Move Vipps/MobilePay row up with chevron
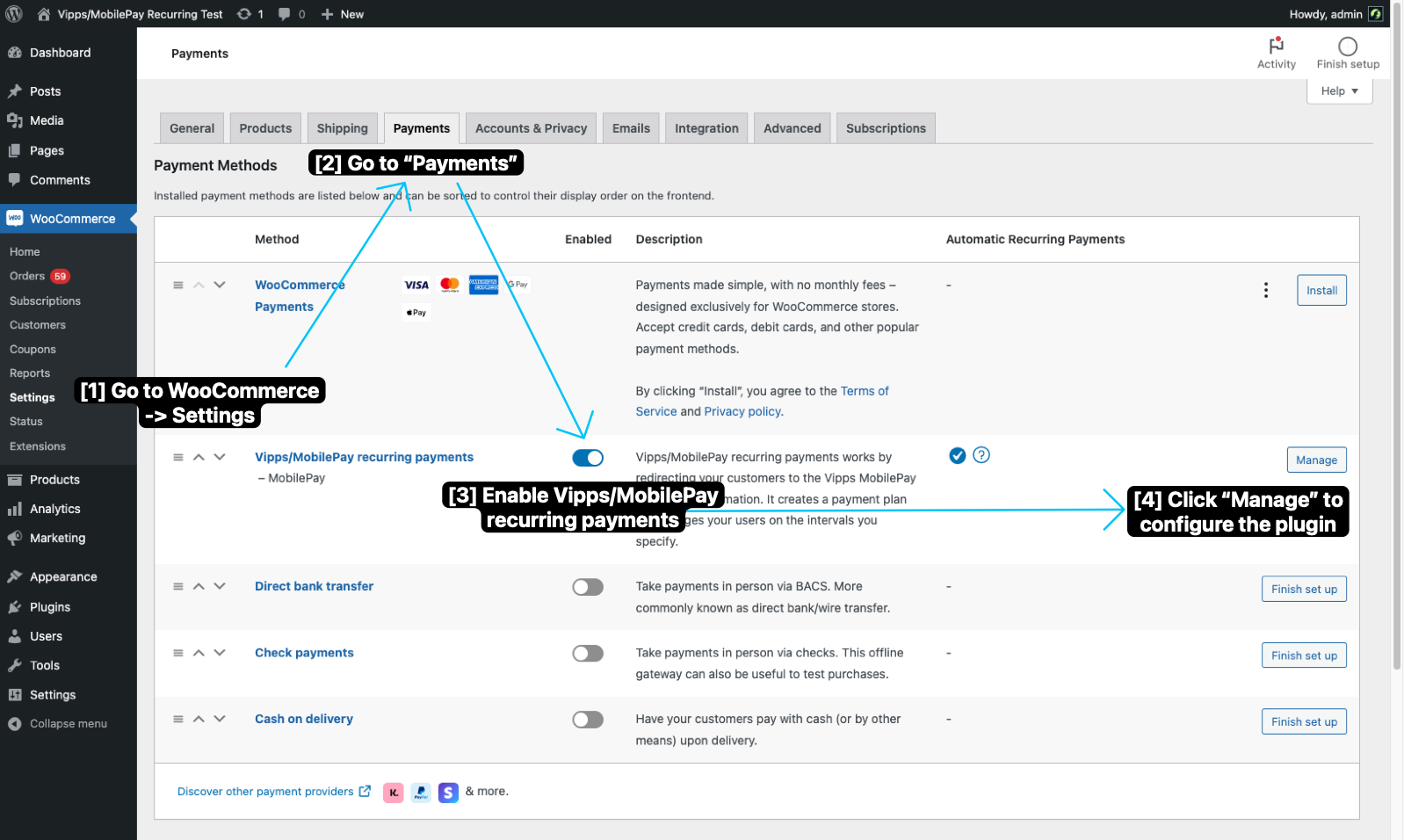The height and width of the screenshot is (840, 1404). pyautogui.click(x=199, y=457)
